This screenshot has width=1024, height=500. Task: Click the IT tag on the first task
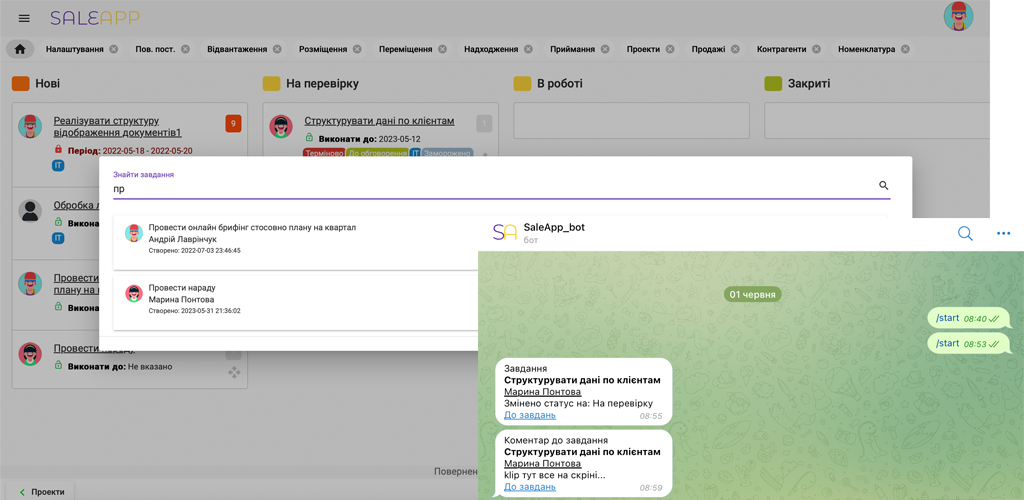[58, 166]
